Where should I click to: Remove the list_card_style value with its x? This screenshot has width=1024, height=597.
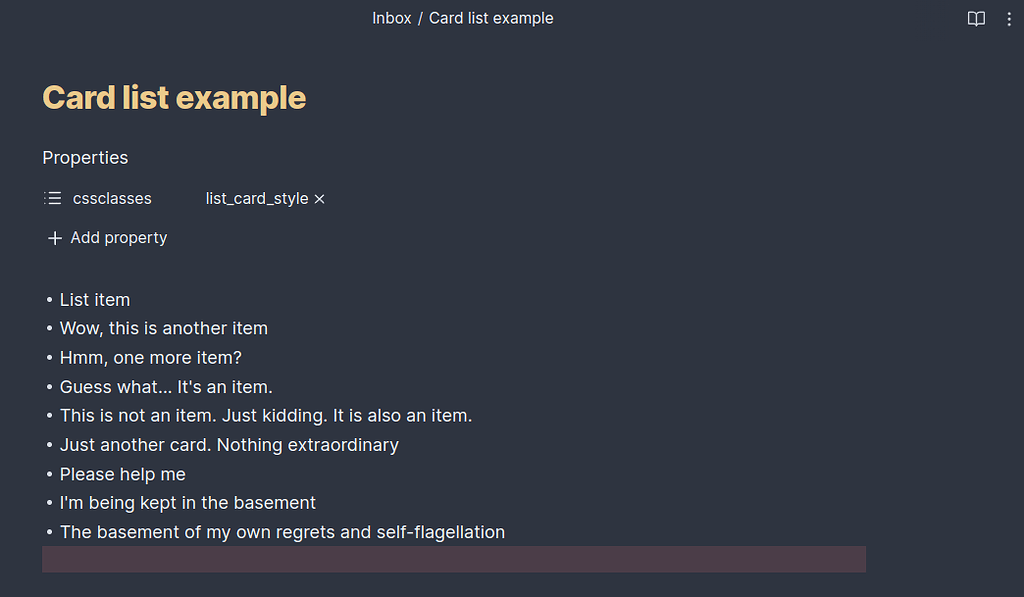[x=320, y=198]
